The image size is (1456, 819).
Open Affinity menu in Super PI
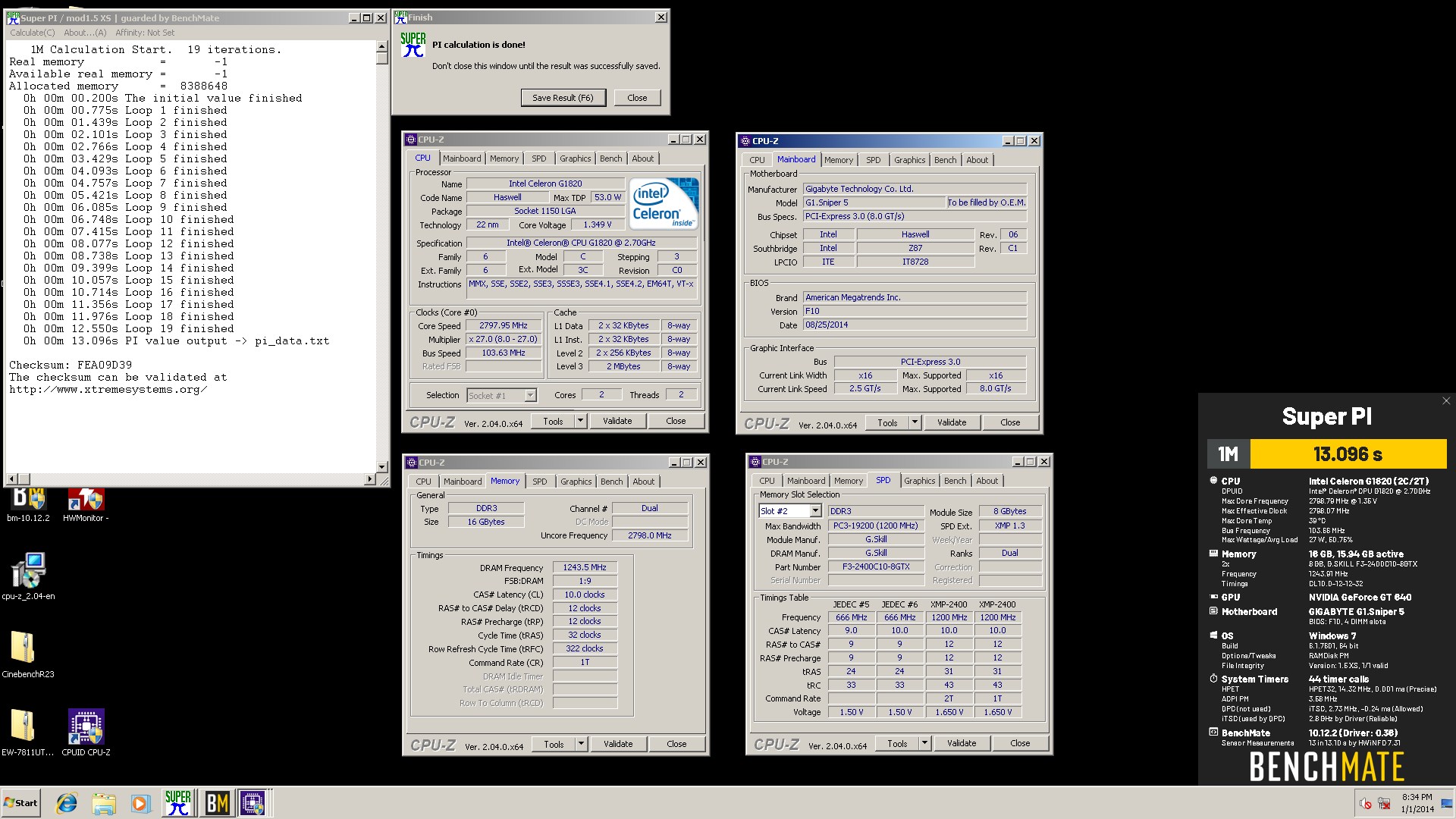[x=145, y=33]
